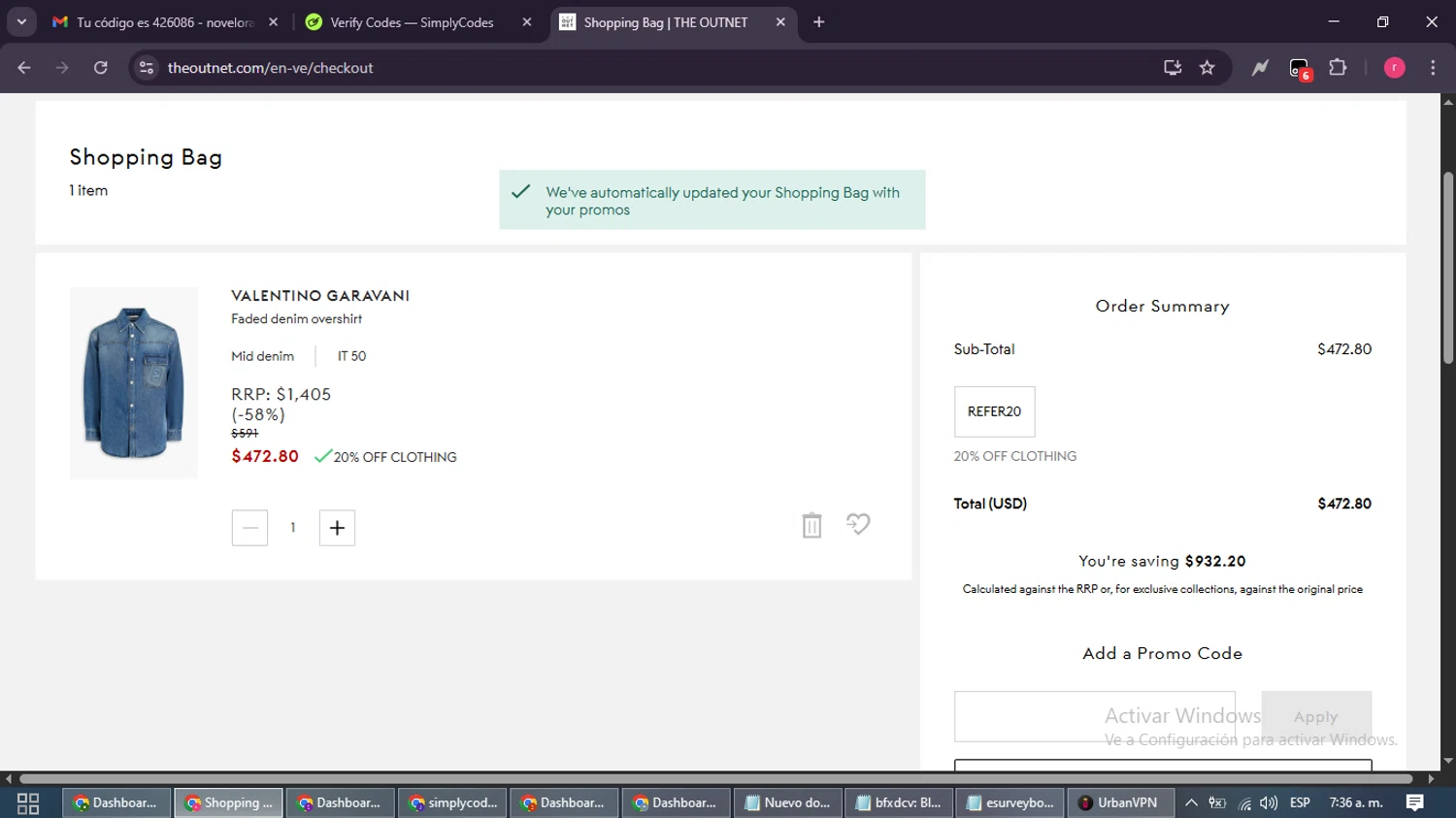Open the feather-shaped extension icon
Image resolution: width=1456 pixels, height=818 pixels.
(1260, 68)
